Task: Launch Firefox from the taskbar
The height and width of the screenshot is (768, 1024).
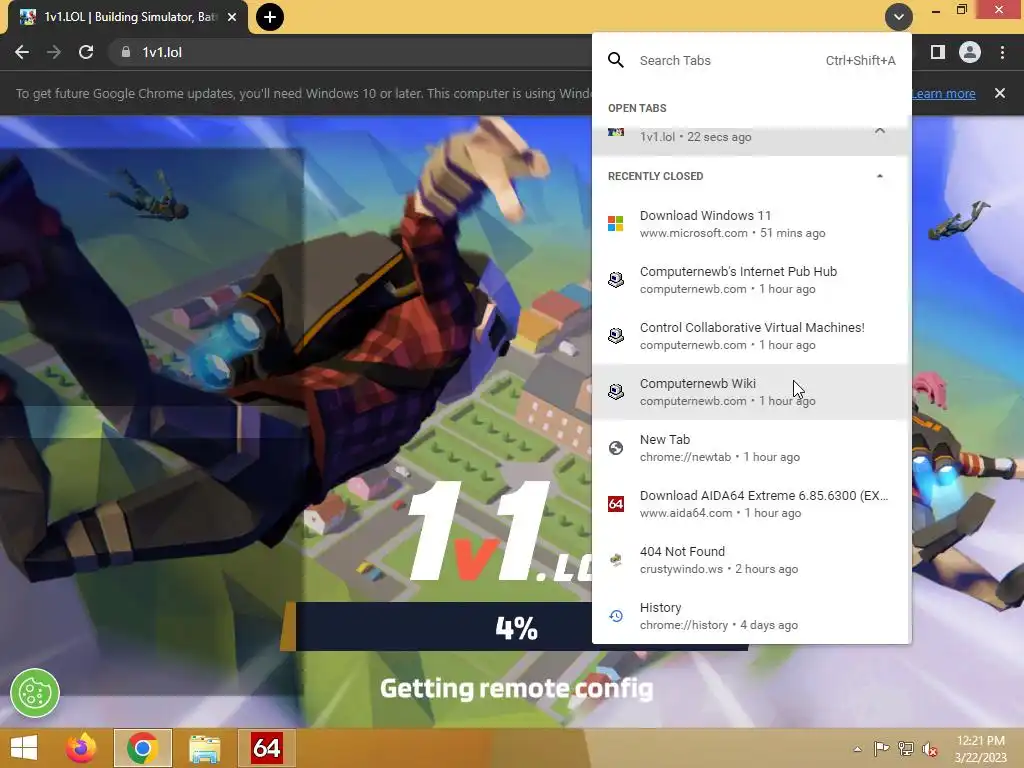Action: [x=81, y=748]
